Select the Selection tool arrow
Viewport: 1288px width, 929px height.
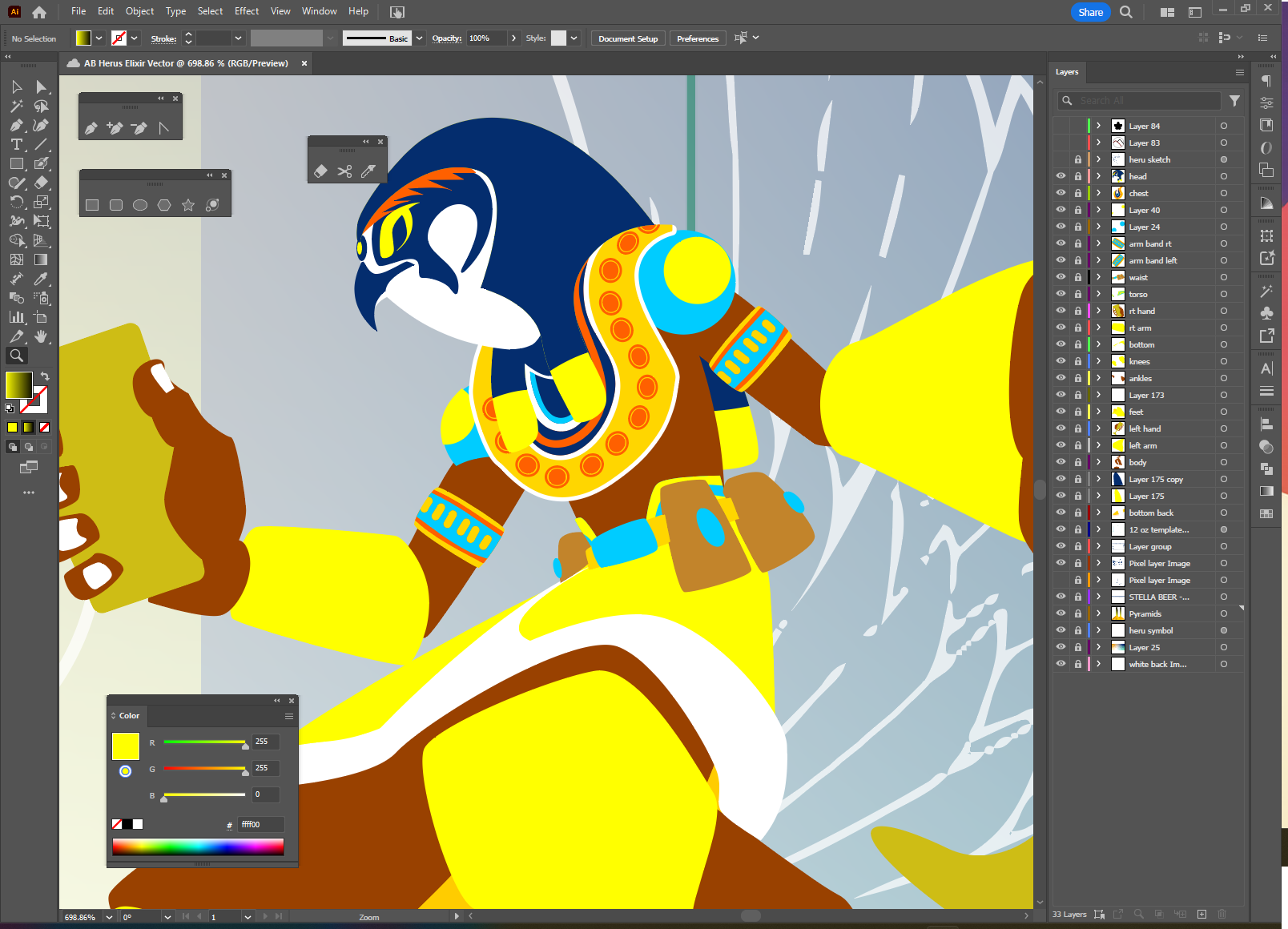pos(17,86)
